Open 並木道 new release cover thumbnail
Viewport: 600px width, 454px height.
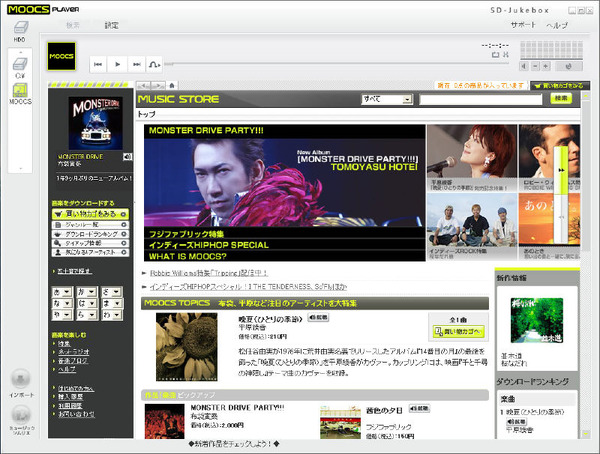[x=536, y=320]
